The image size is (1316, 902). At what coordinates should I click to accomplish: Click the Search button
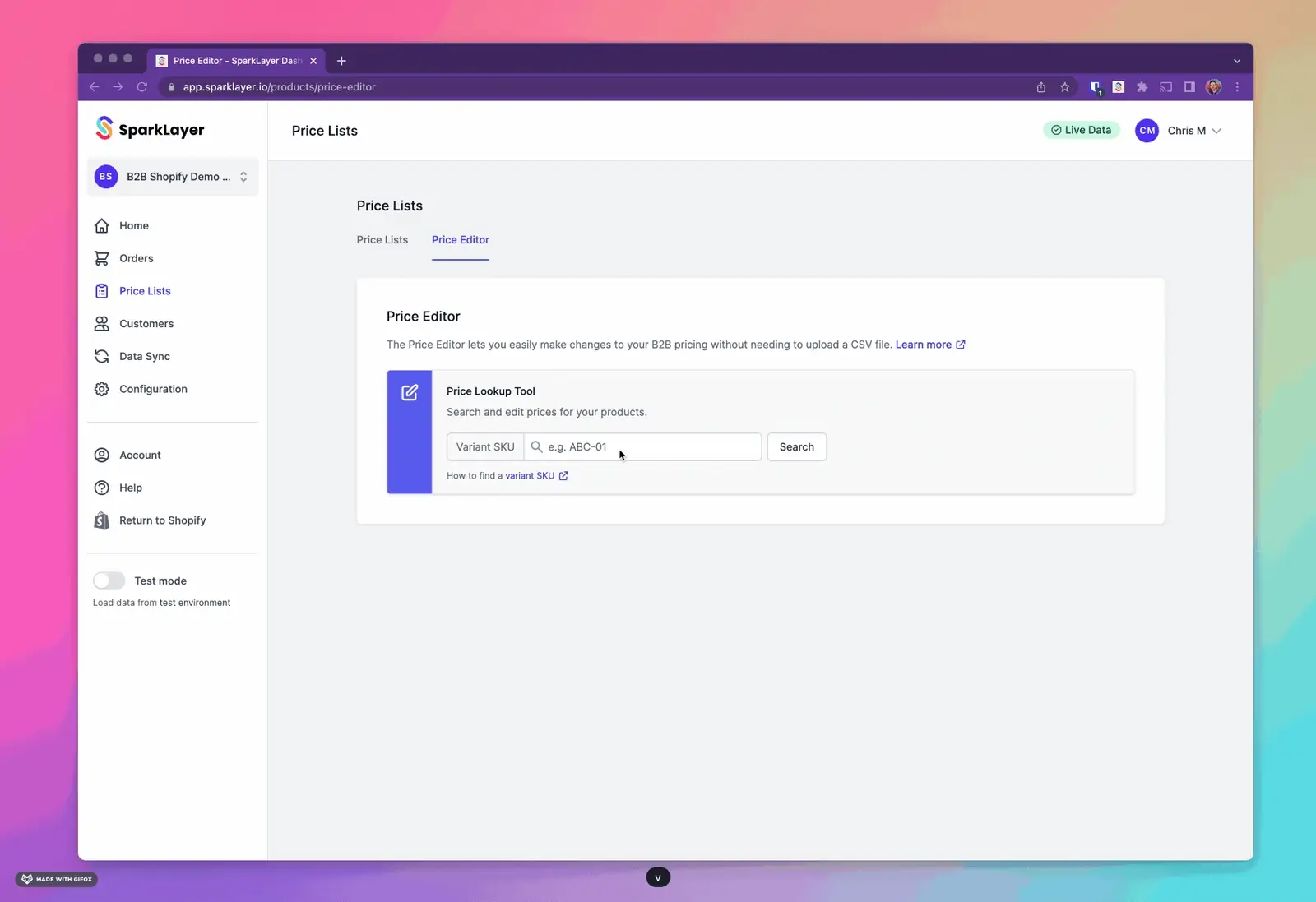point(796,446)
